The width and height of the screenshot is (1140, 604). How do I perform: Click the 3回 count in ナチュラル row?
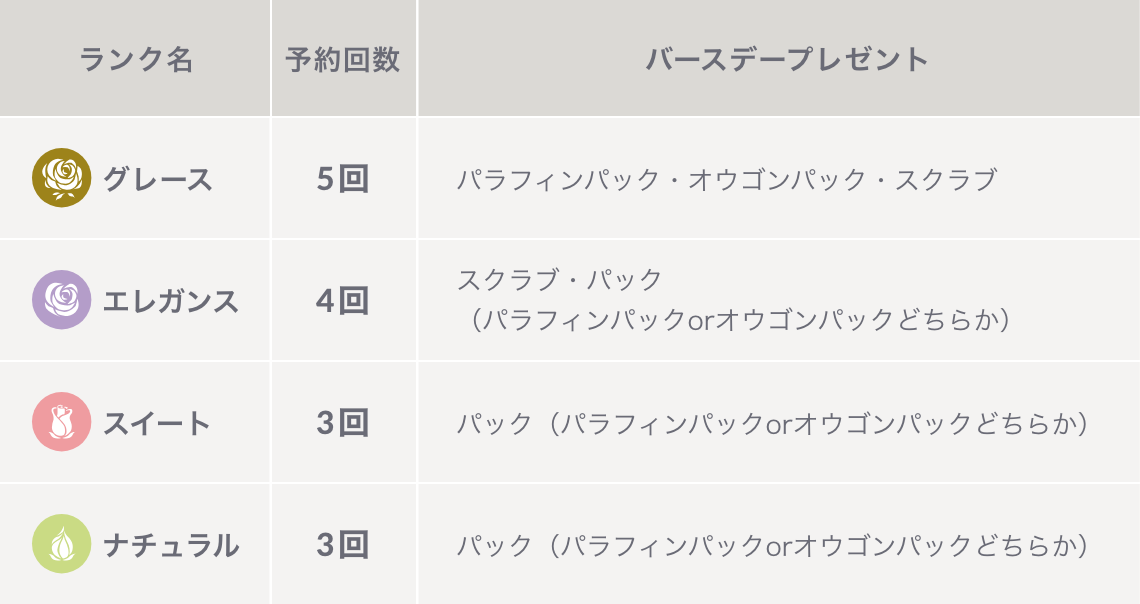pos(343,545)
